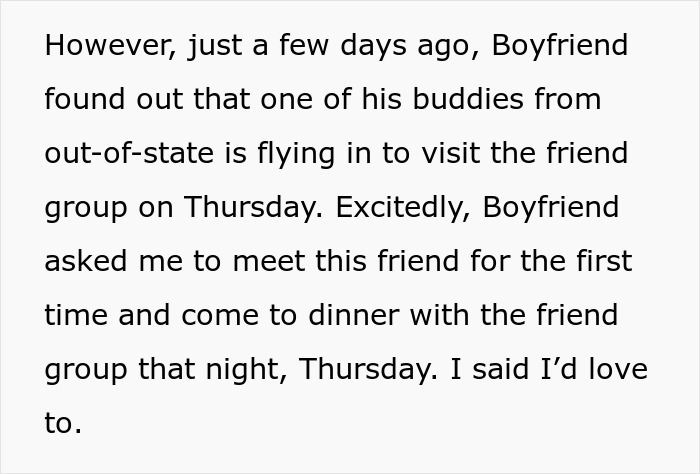Click the hyphenated word "out-of-state"
Viewport: 700px width, 474px height.
click(x=129, y=153)
